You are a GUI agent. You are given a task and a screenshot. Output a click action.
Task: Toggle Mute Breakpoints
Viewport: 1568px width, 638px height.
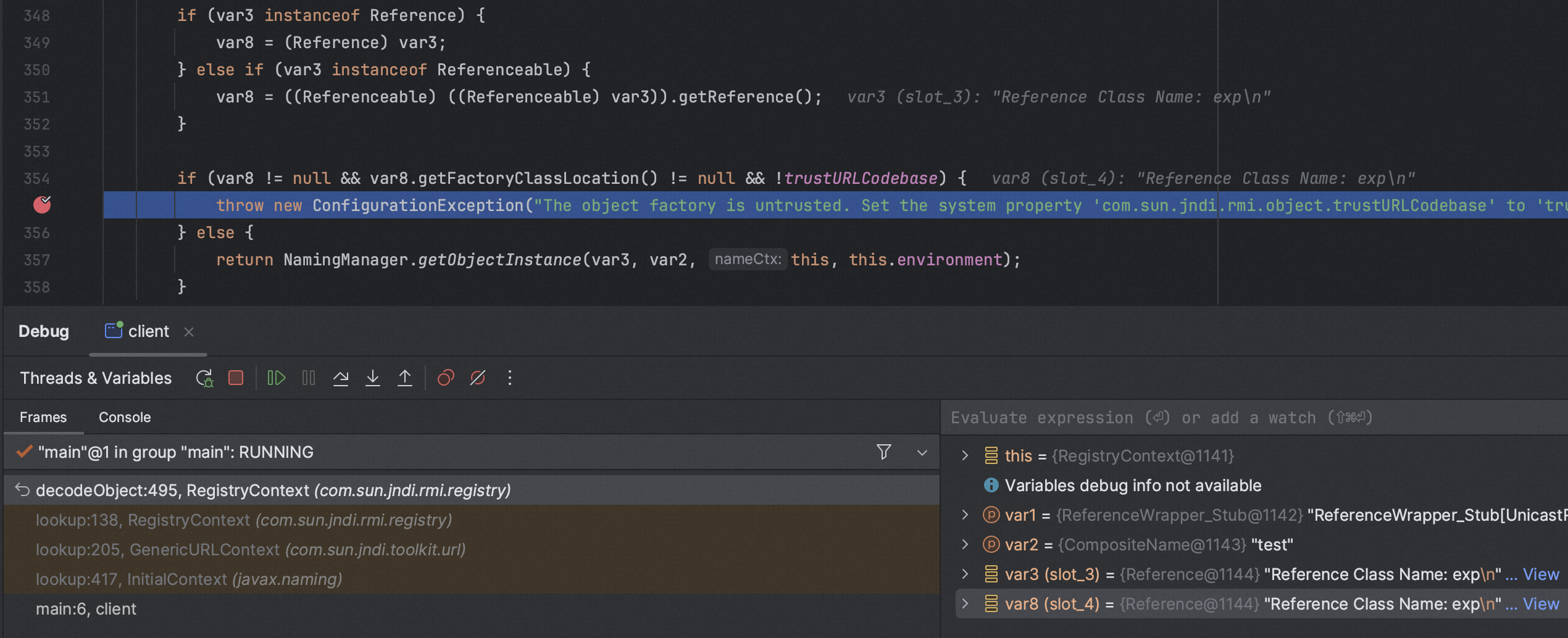click(478, 378)
